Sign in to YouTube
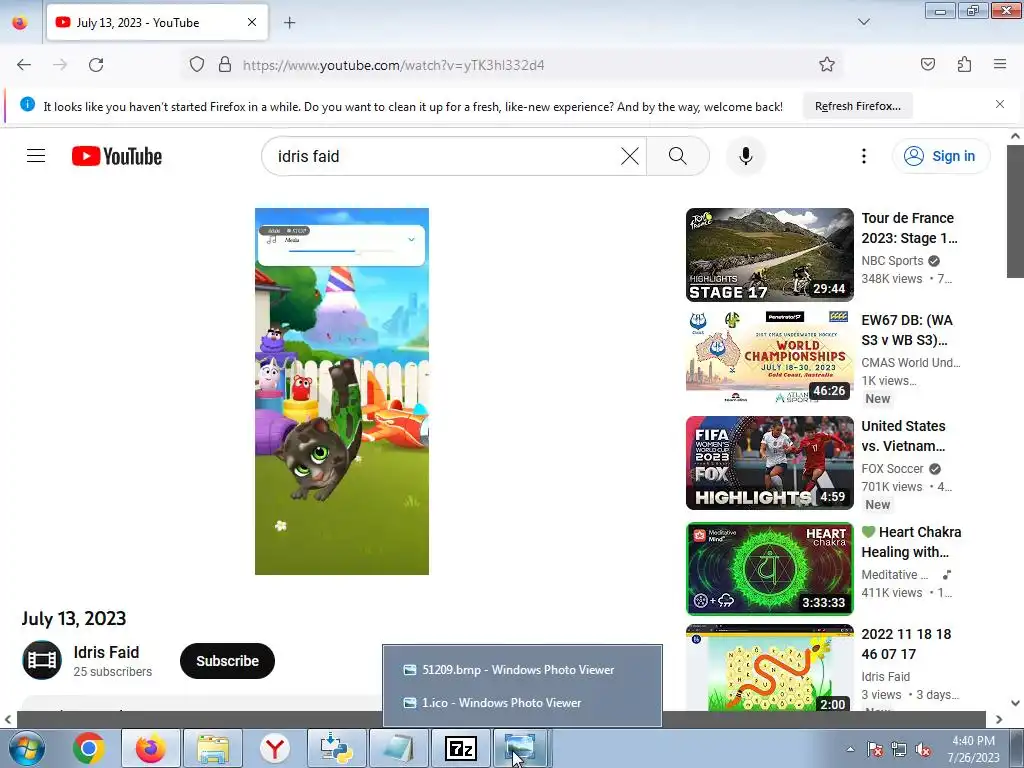The width and height of the screenshot is (1024, 768). (940, 156)
